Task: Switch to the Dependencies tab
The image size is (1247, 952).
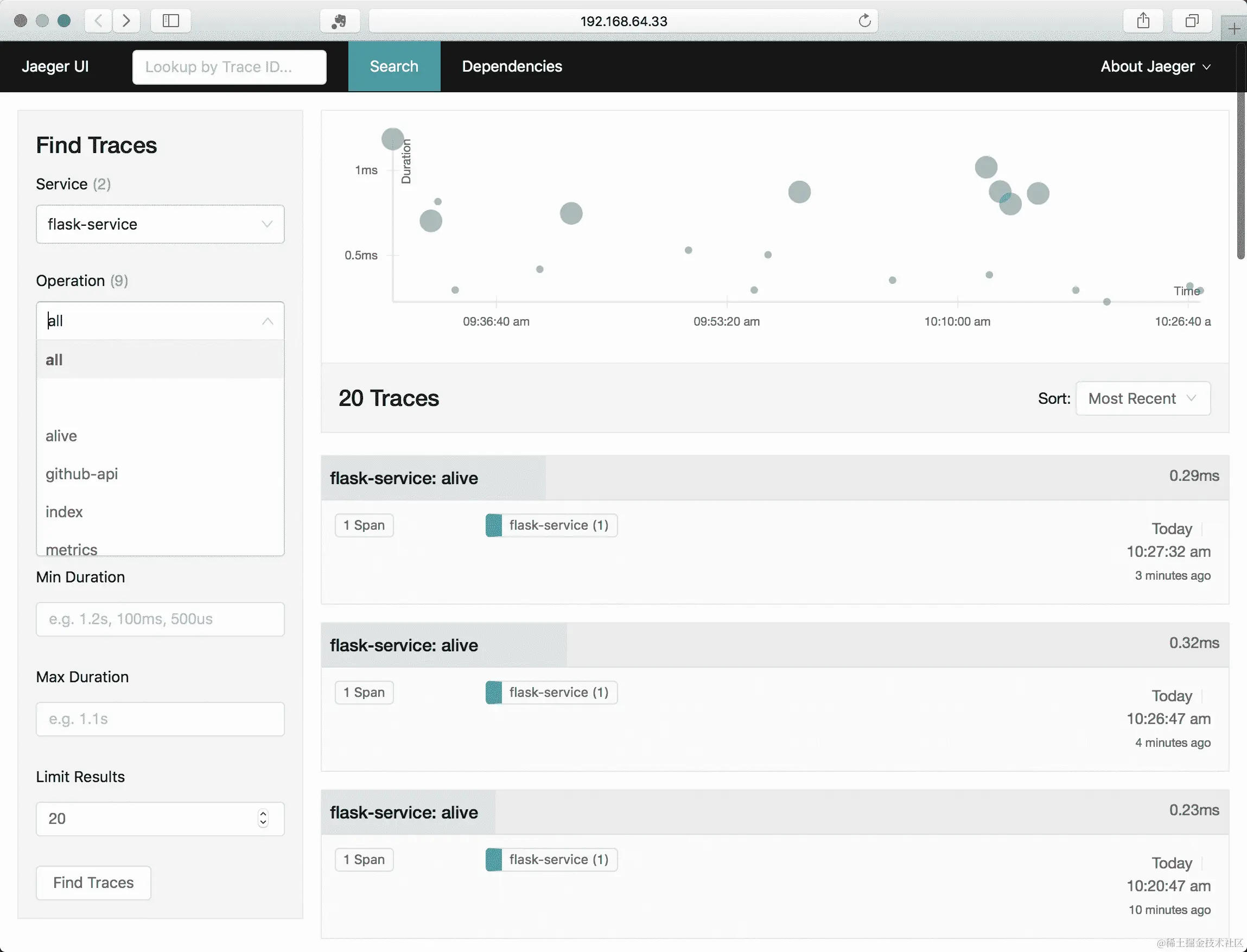Action: click(512, 66)
